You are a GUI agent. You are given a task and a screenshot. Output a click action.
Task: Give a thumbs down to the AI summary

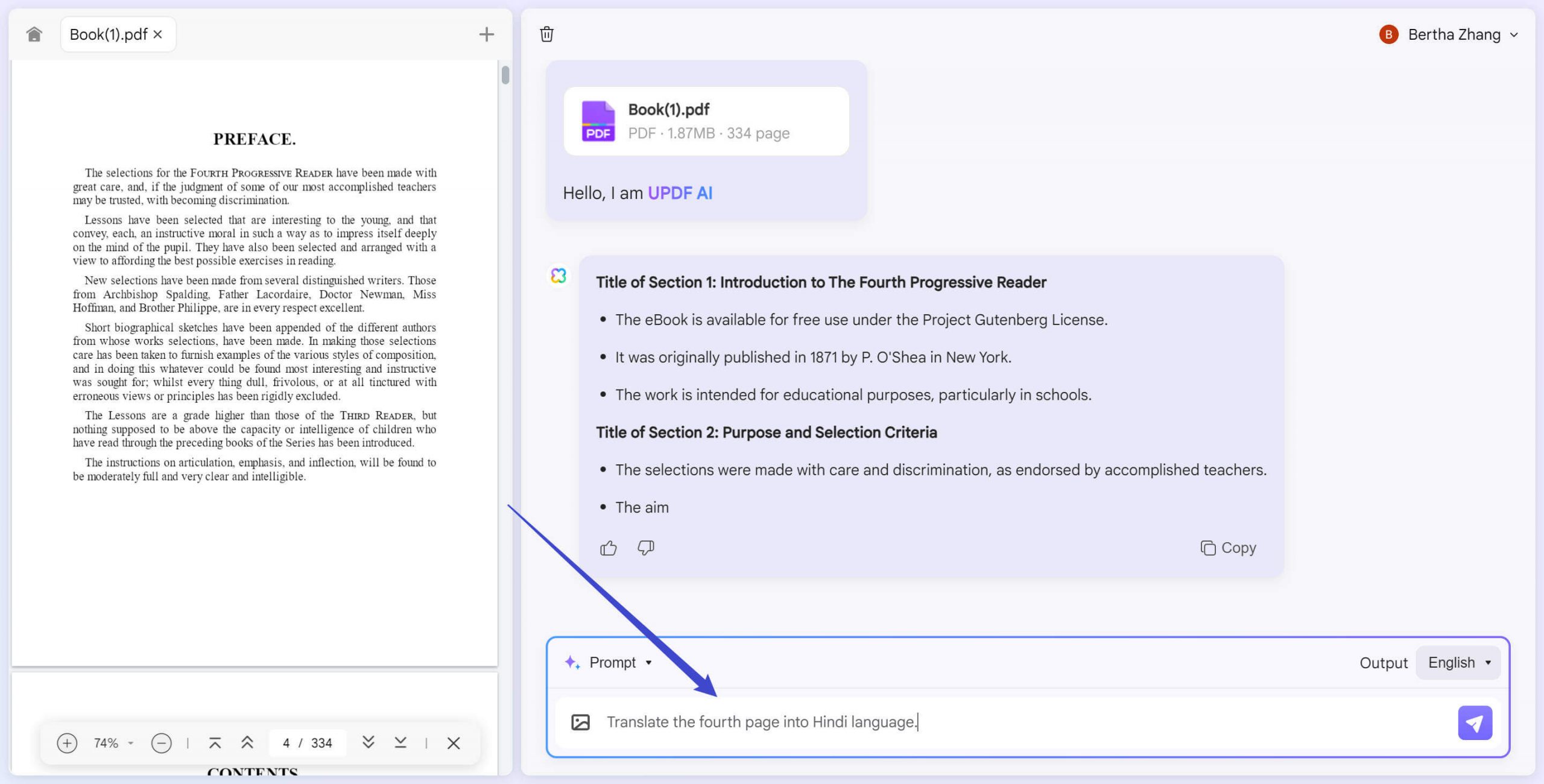pyautogui.click(x=645, y=548)
